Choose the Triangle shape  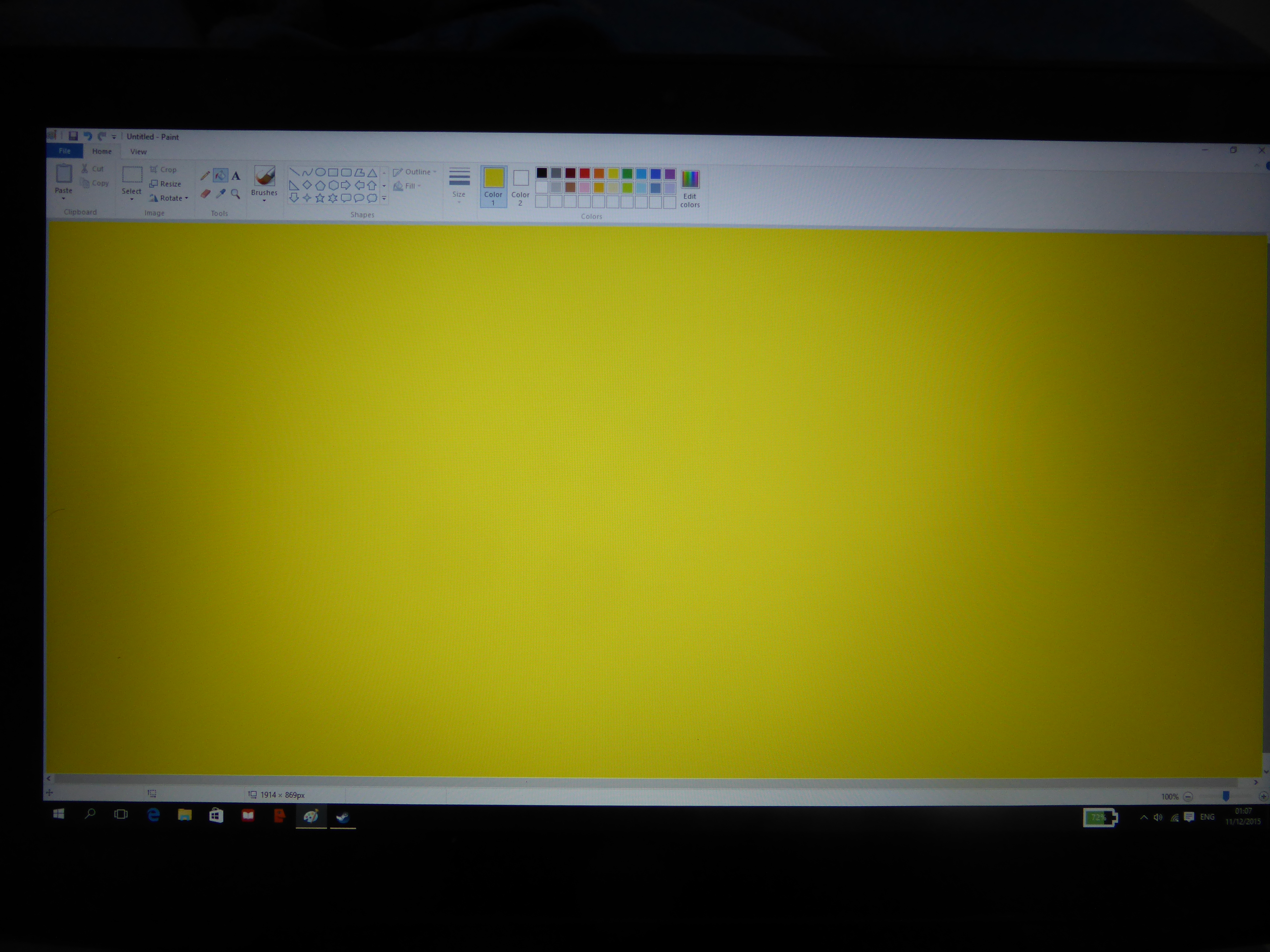[372, 172]
